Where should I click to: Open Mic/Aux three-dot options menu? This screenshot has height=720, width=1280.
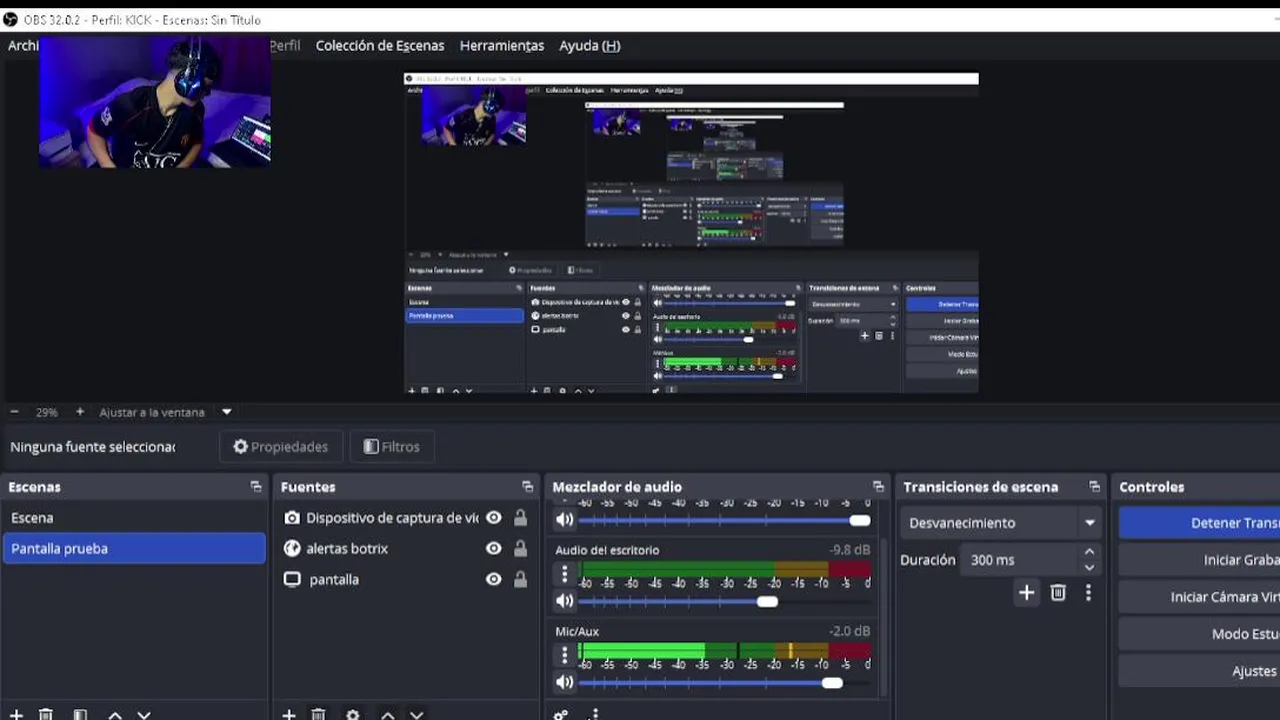tap(564, 655)
